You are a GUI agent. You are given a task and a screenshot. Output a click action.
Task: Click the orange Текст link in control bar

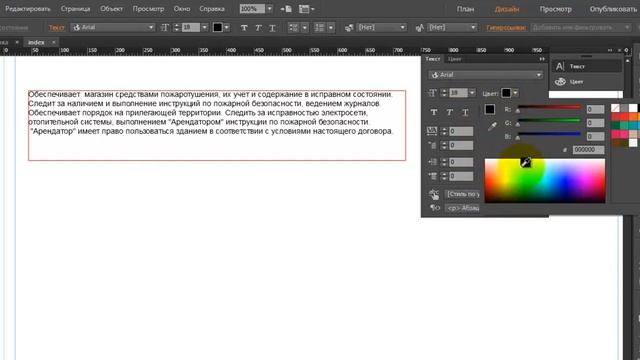56,28
